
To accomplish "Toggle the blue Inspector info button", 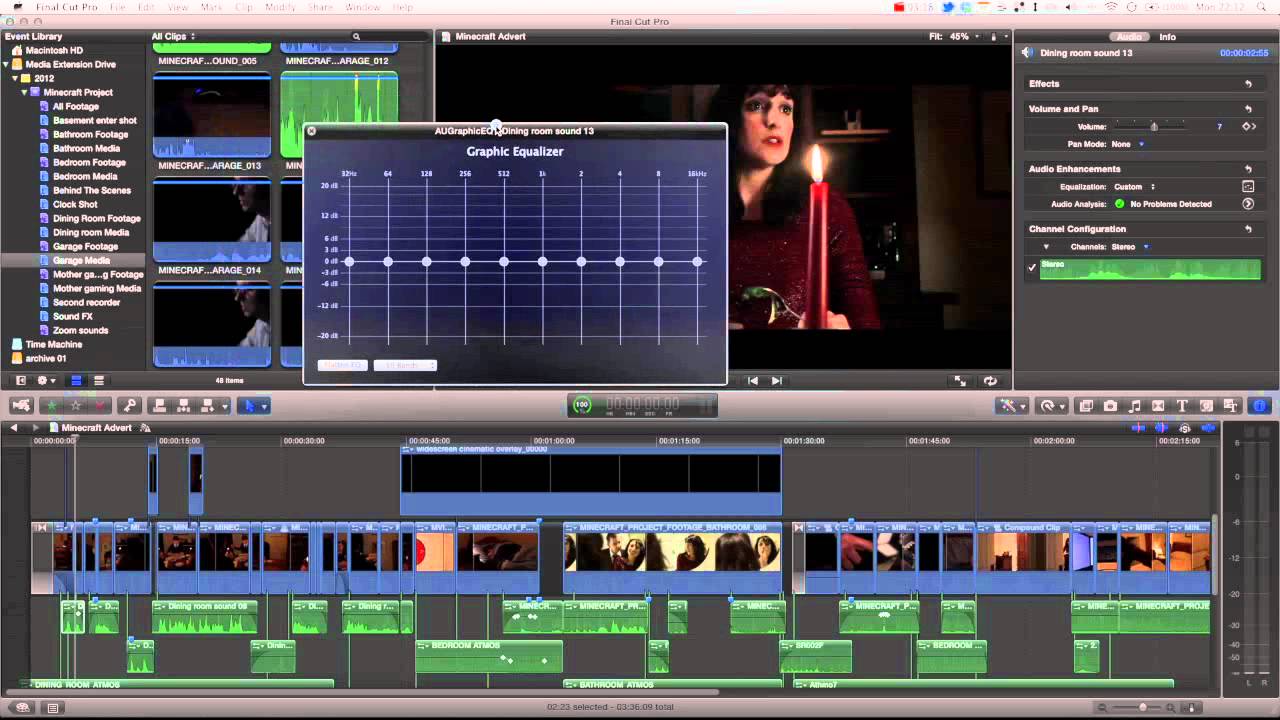I will click(1259, 406).
